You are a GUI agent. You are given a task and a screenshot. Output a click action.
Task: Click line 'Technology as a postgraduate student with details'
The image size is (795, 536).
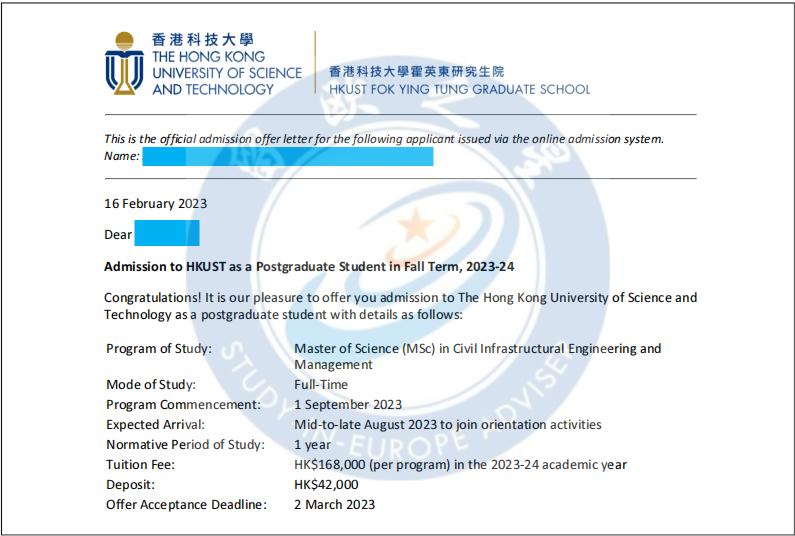point(283,315)
